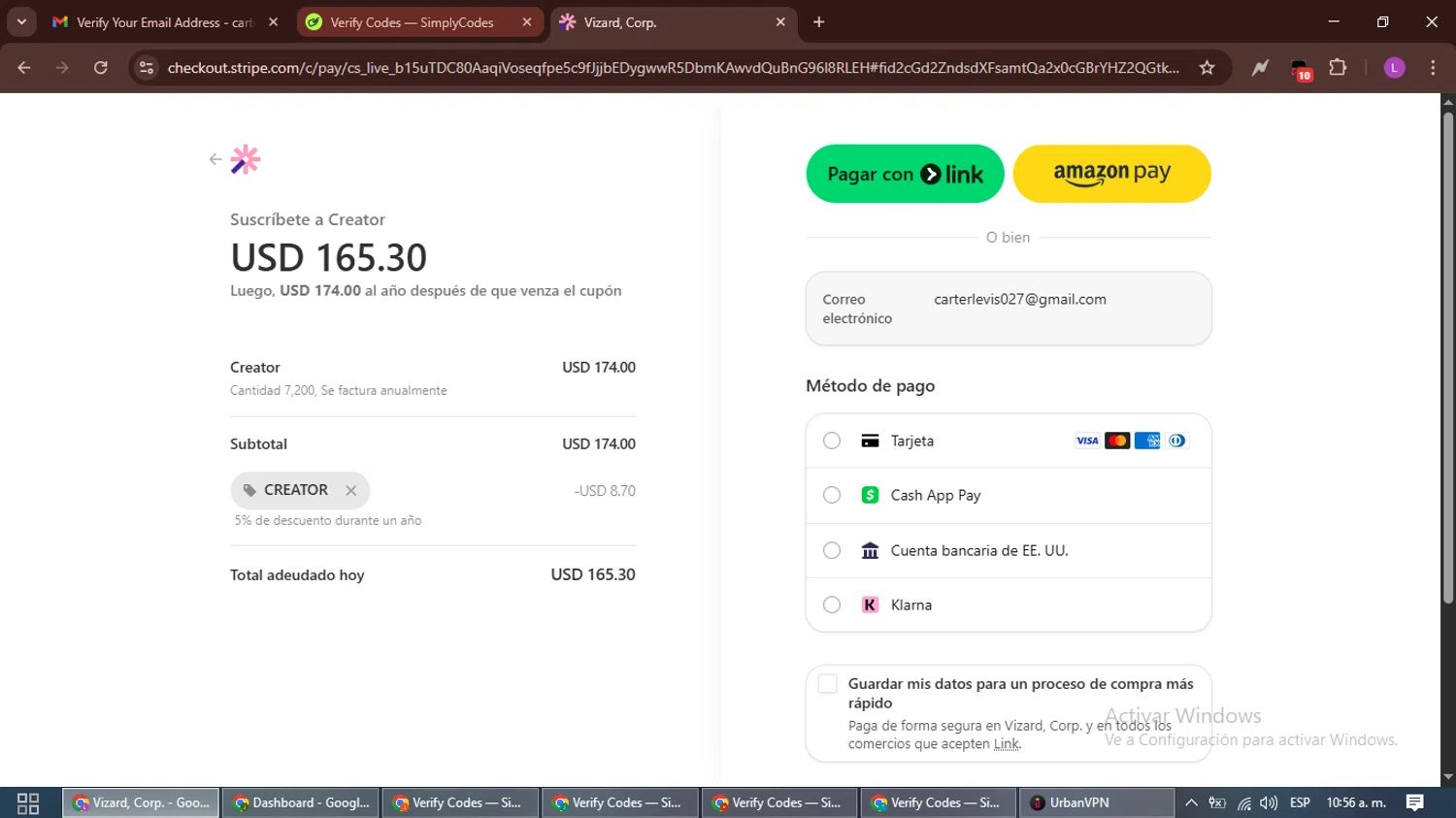1456x818 pixels.
Task: Open the Link hyperlink in save-info text
Action: [1007, 744]
